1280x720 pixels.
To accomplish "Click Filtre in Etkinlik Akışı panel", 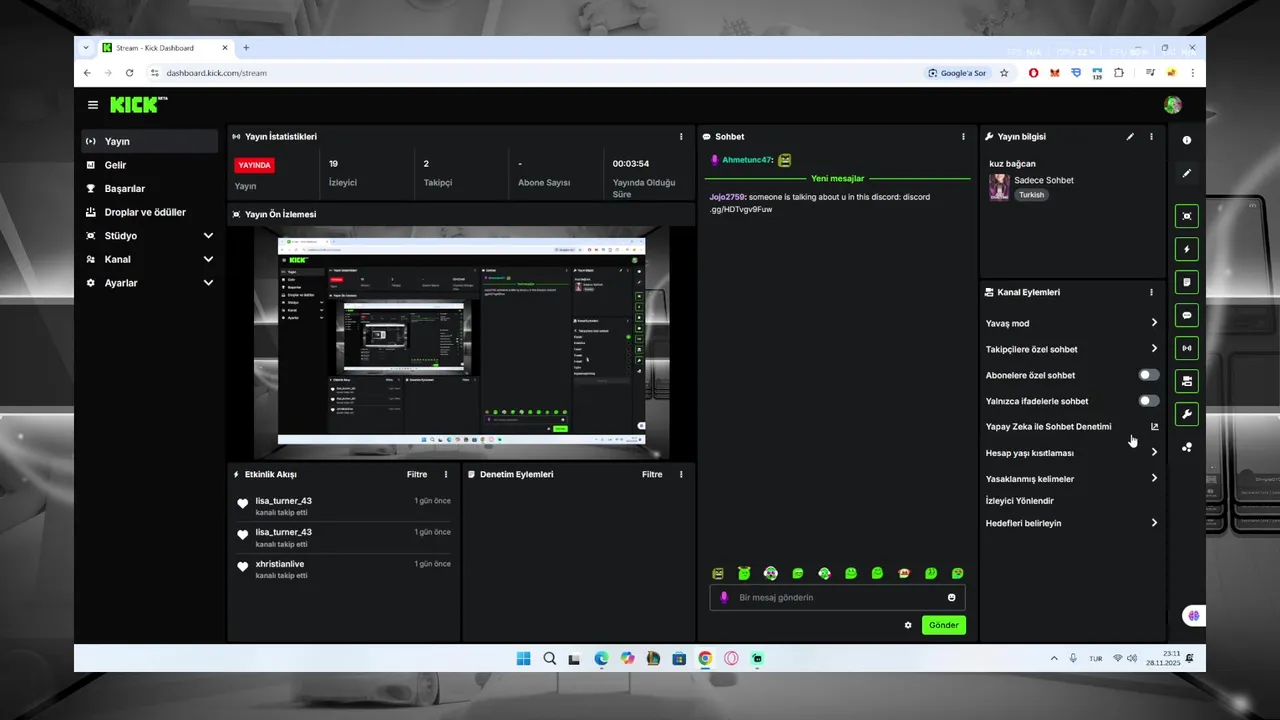I will click(x=417, y=474).
